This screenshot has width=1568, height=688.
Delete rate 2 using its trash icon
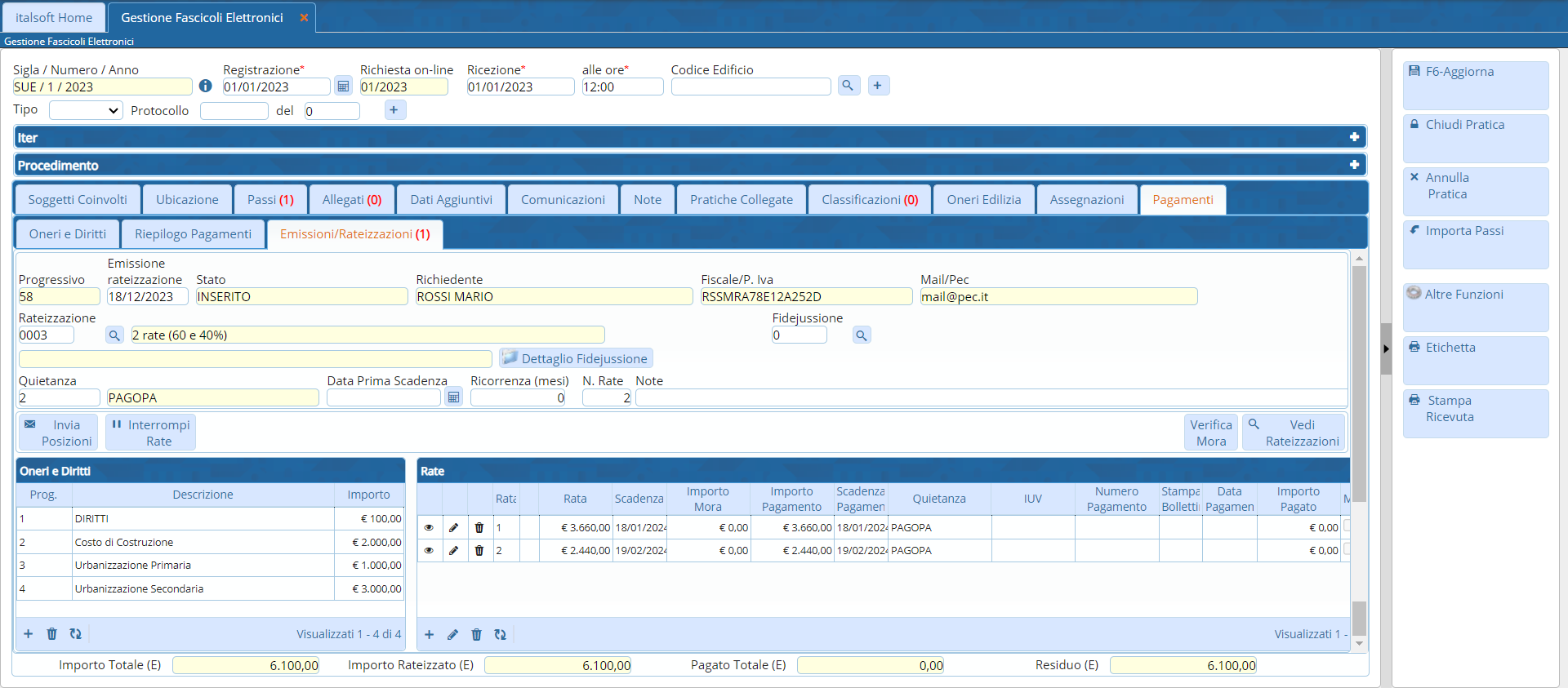(x=479, y=551)
